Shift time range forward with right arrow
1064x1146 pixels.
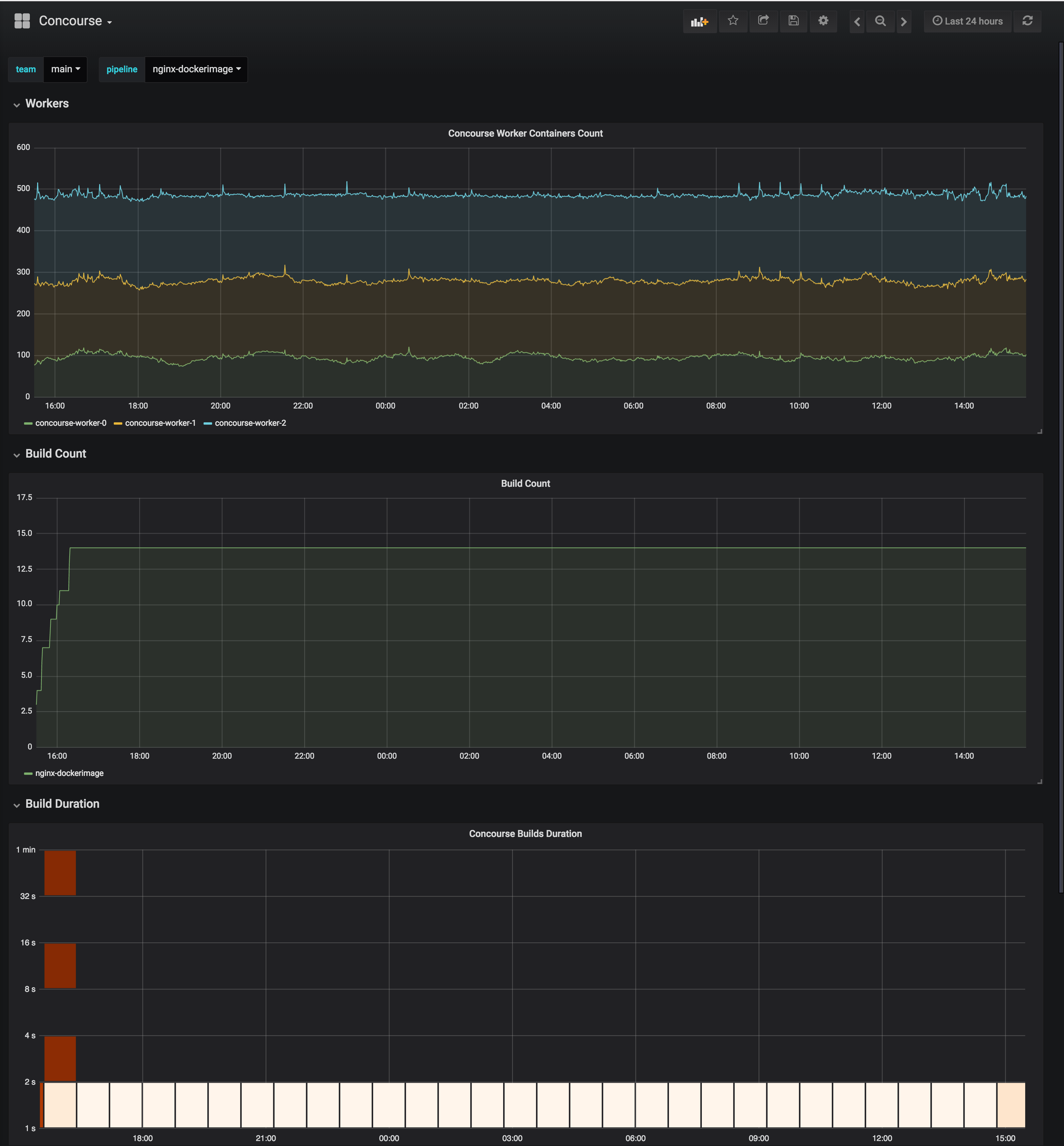tap(903, 22)
